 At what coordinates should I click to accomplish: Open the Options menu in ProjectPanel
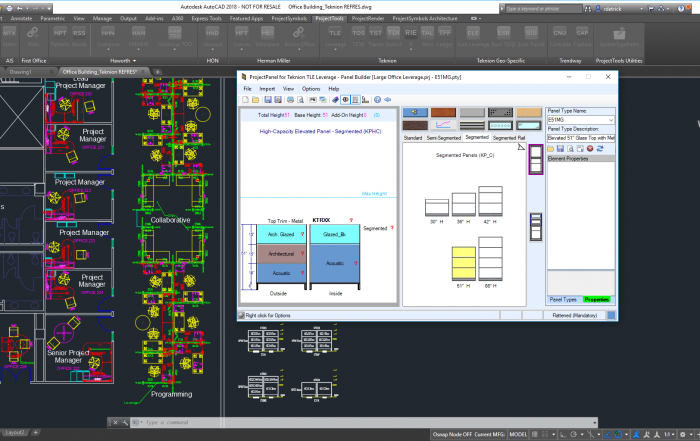311,89
